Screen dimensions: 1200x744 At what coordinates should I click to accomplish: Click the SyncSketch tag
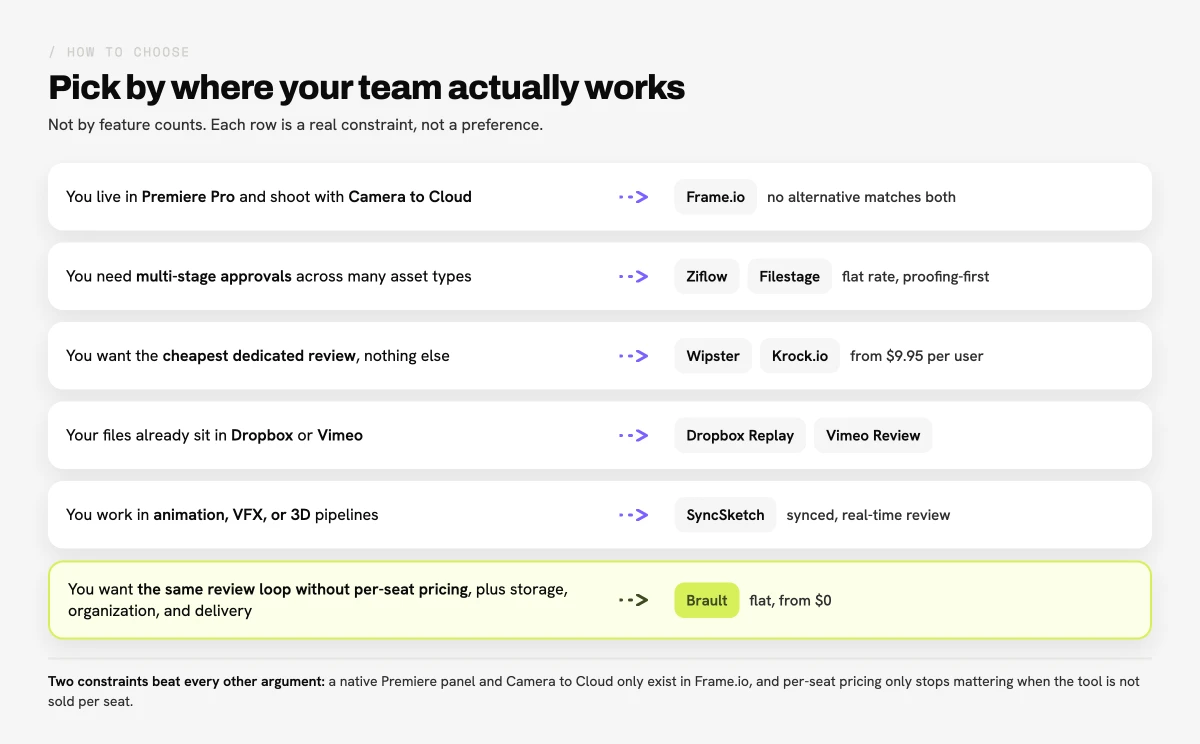coord(725,515)
